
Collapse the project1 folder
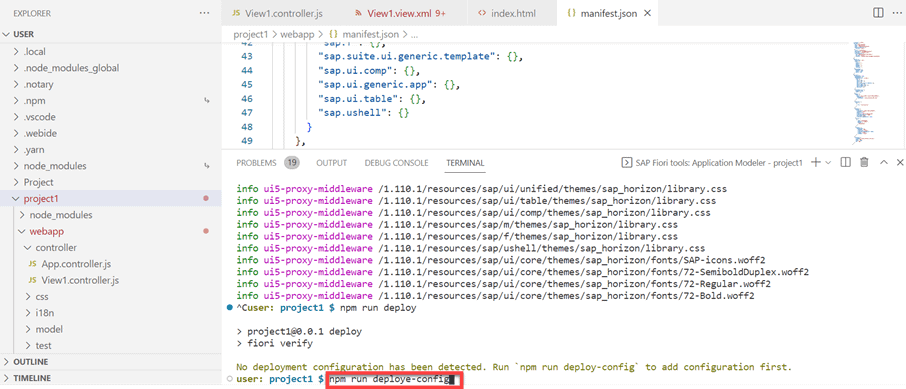click(110, 198)
